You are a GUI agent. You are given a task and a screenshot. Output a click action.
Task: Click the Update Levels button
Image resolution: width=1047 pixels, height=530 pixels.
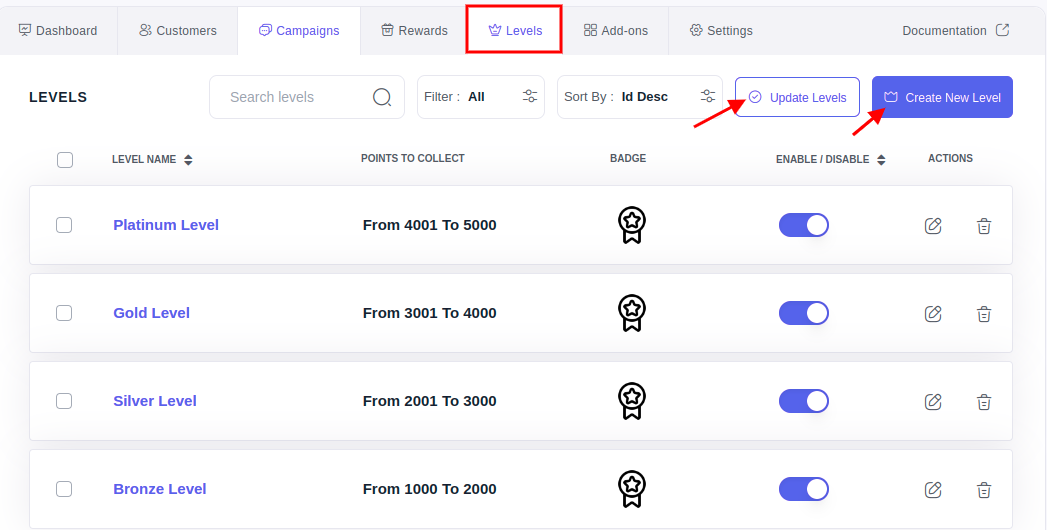797,97
